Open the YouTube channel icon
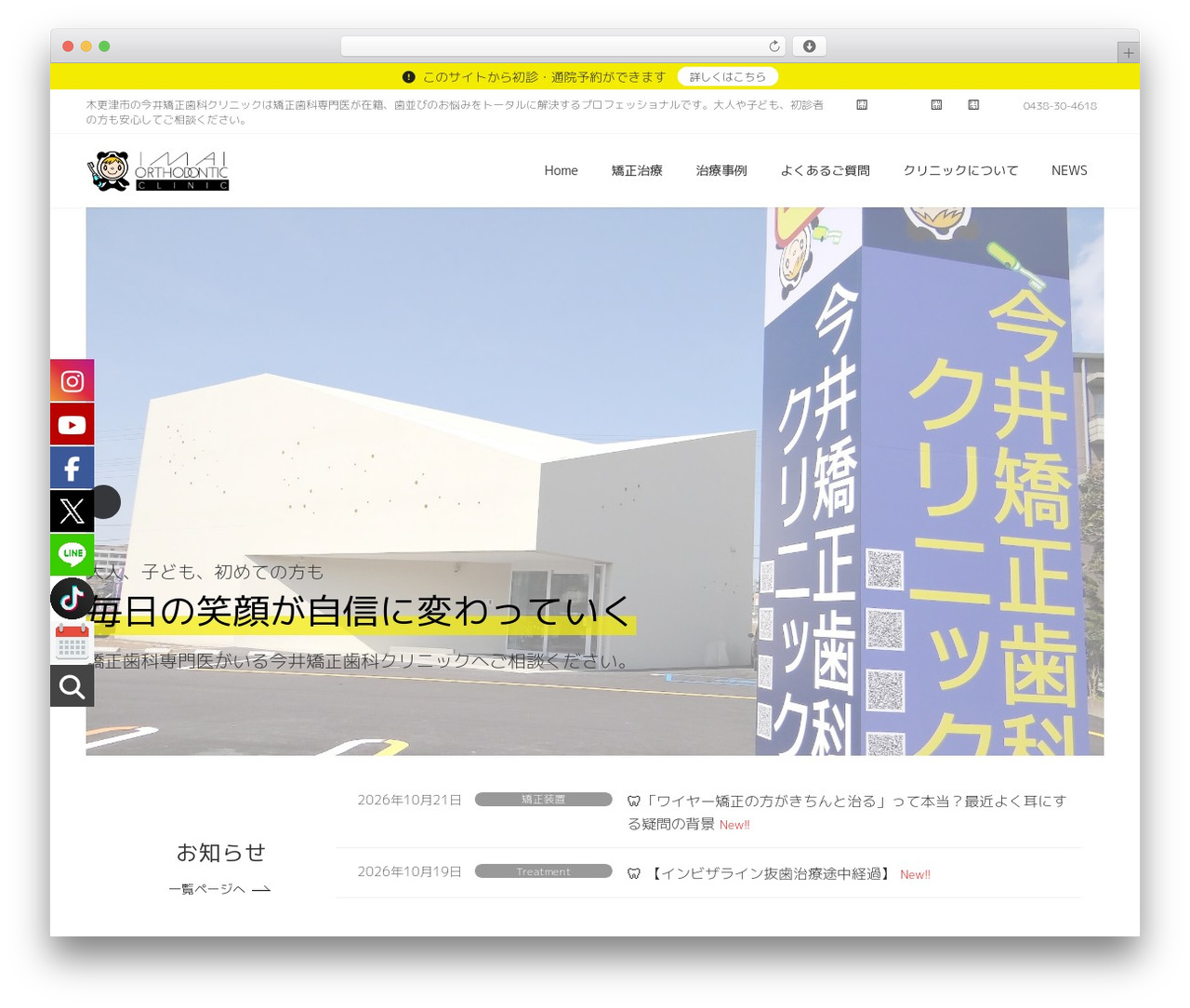This screenshot has width=1190, height=1008. [72, 424]
